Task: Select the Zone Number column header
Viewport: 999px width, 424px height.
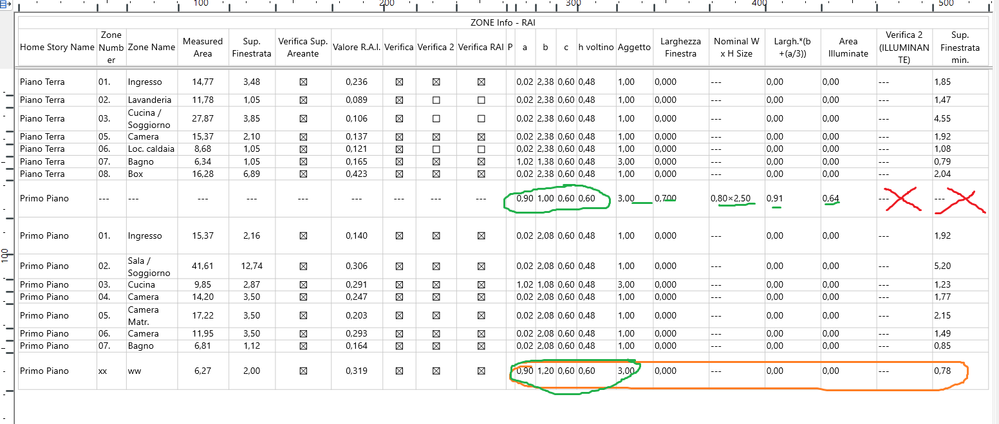Action: (x=111, y=47)
